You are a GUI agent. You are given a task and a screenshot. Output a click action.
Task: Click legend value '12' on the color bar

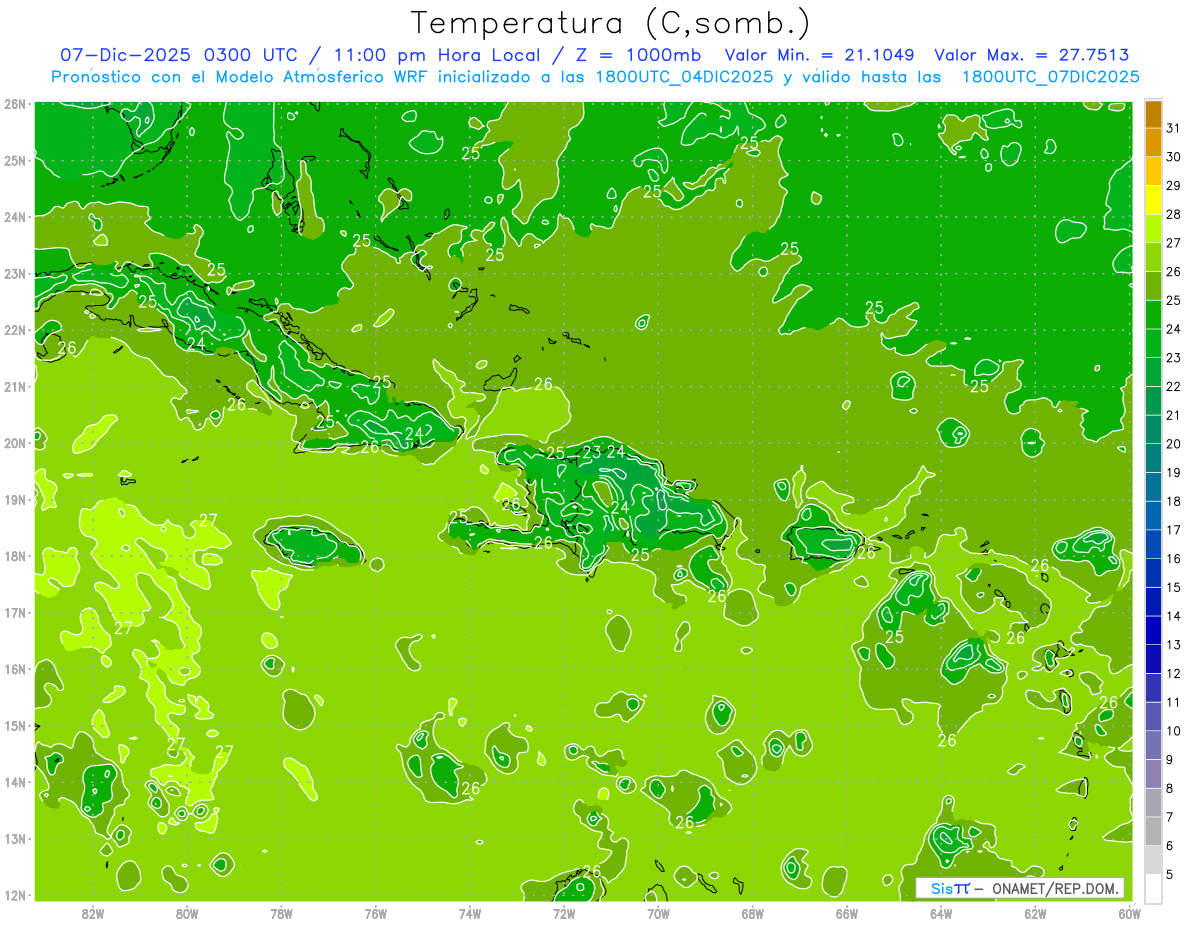[x=1173, y=673]
